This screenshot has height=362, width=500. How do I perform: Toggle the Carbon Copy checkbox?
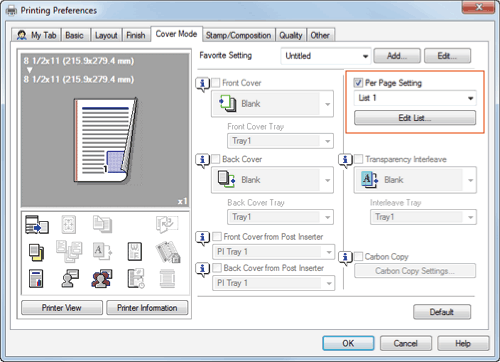click(358, 256)
